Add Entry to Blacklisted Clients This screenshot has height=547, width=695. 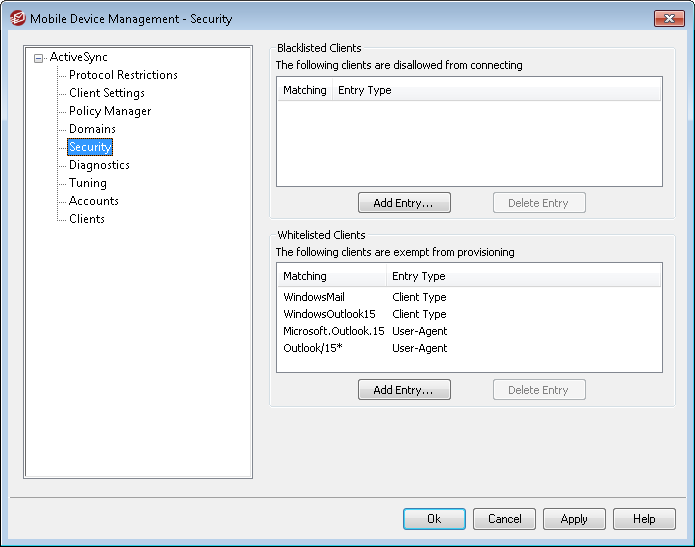click(x=404, y=203)
